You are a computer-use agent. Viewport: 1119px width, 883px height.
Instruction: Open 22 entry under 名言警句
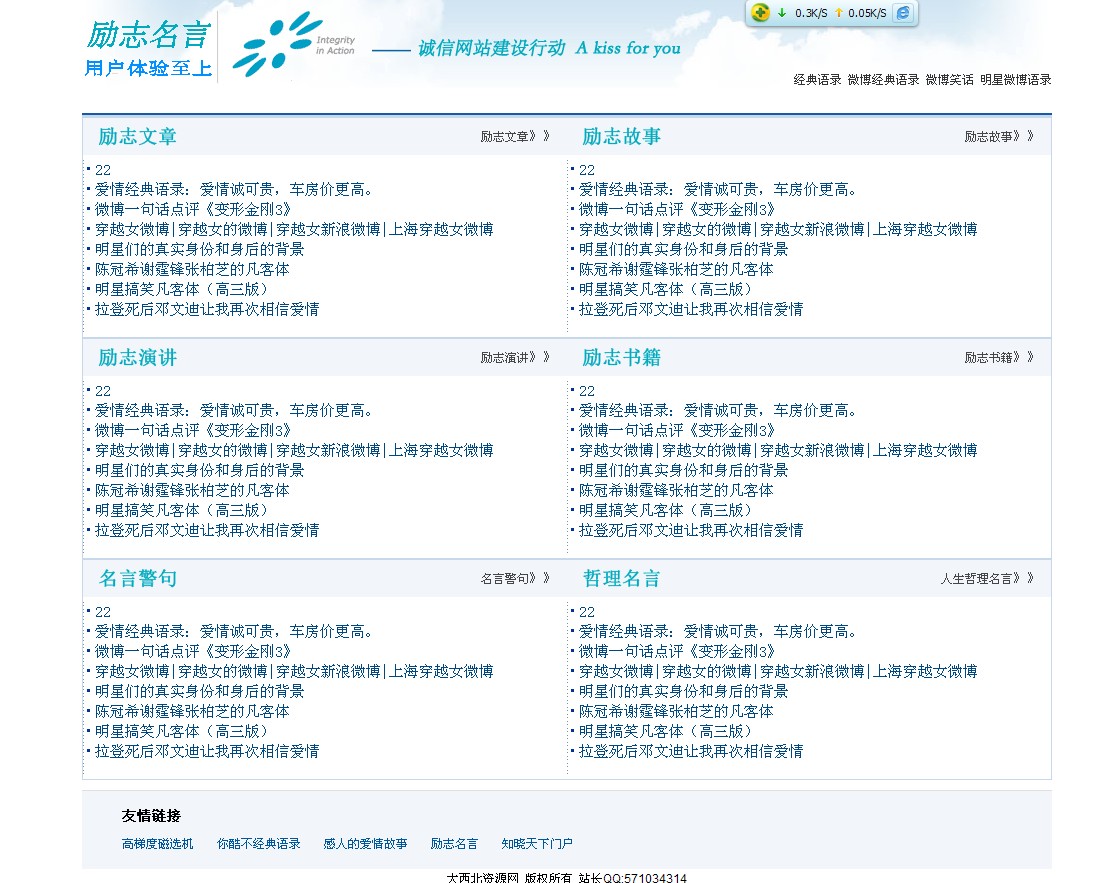(103, 612)
